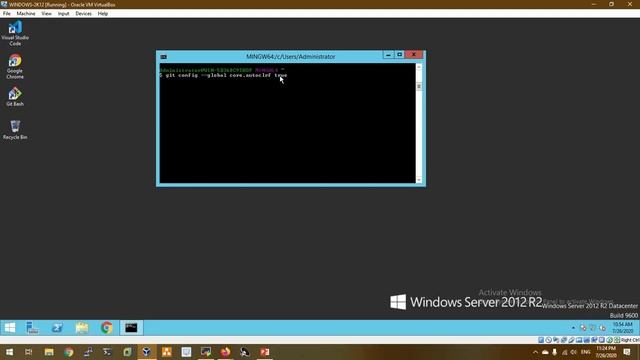Screen dimensions: 640x360
Task: Click the host Windows Start button
Action: click(x=9, y=352)
